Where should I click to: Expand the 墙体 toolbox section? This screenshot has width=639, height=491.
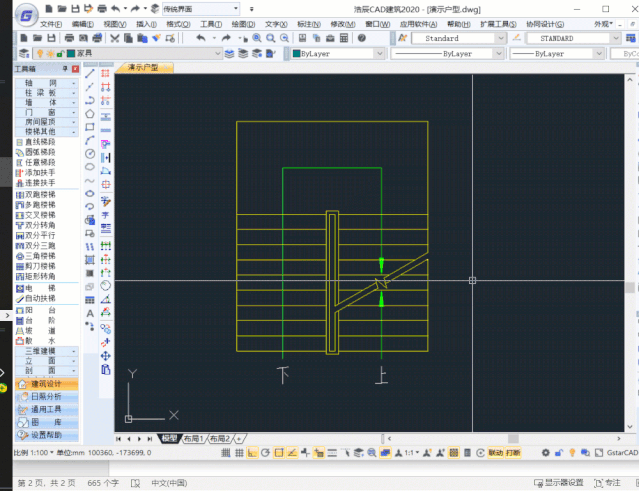pos(46,103)
